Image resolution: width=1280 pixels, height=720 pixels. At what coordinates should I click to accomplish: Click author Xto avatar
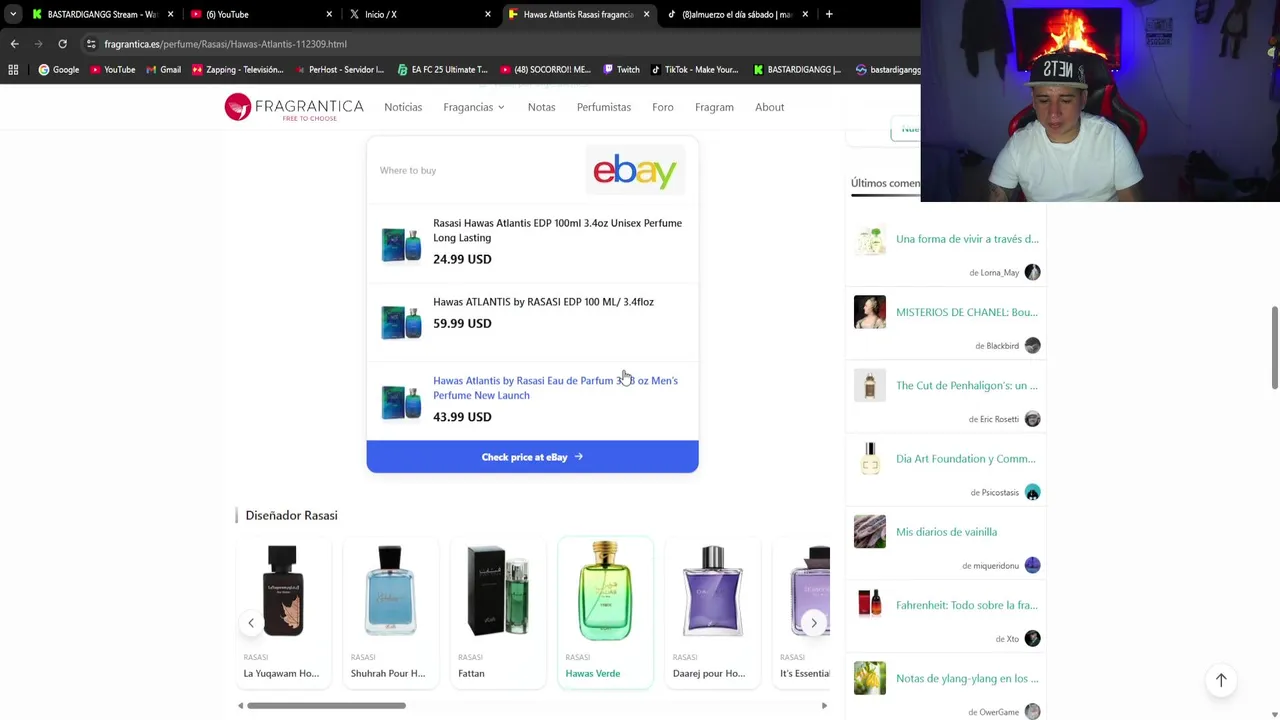click(1032, 638)
